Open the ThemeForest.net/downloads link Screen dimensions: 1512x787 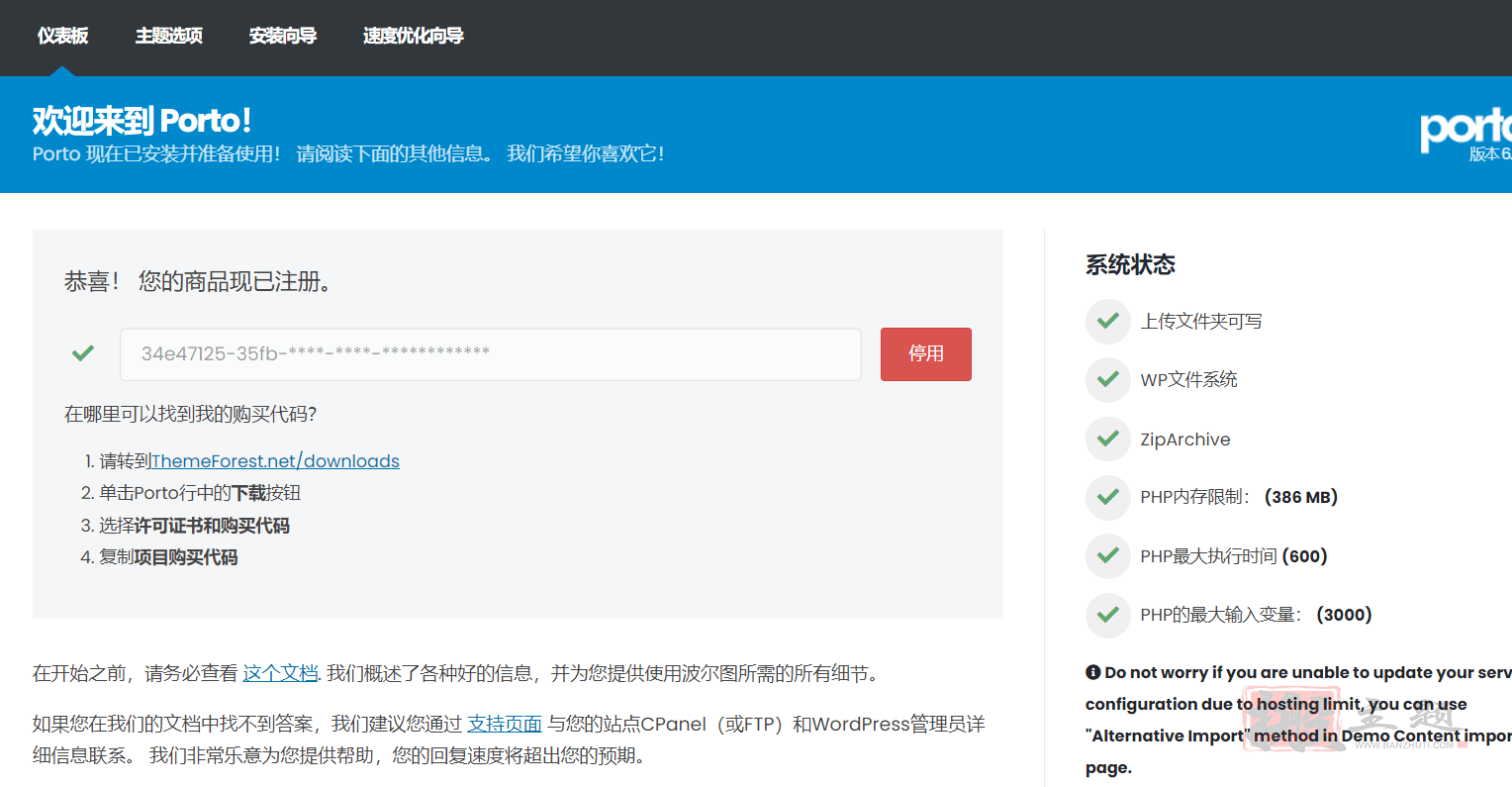[x=275, y=461]
